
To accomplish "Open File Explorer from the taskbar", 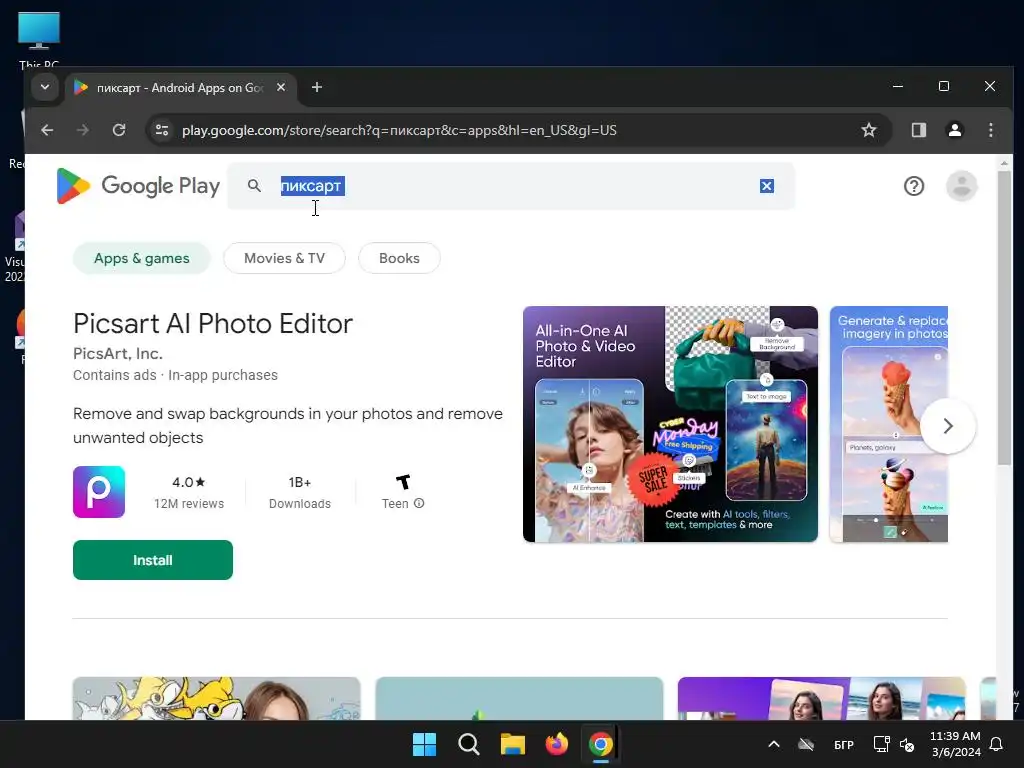I will (513, 744).
